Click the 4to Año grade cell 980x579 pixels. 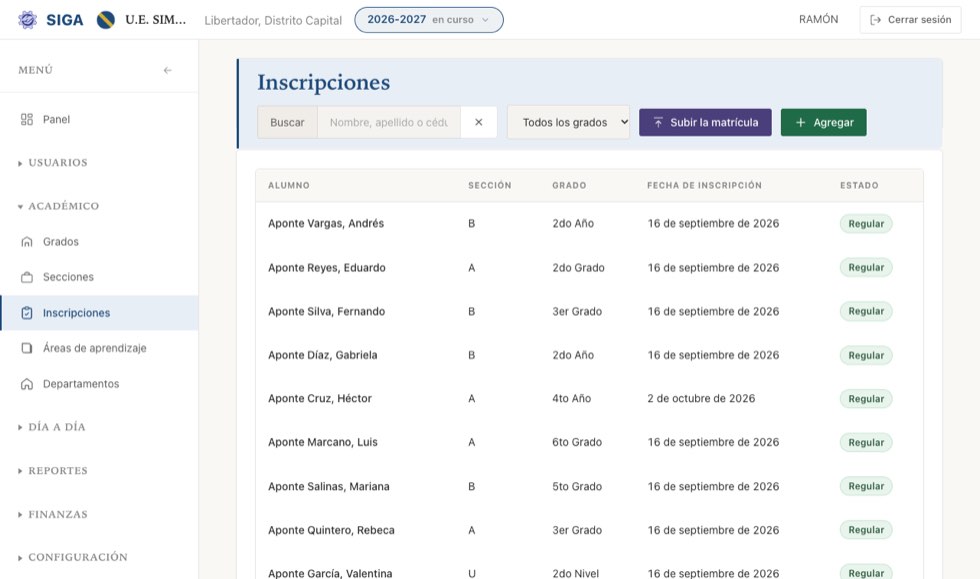tap(571, 398)
